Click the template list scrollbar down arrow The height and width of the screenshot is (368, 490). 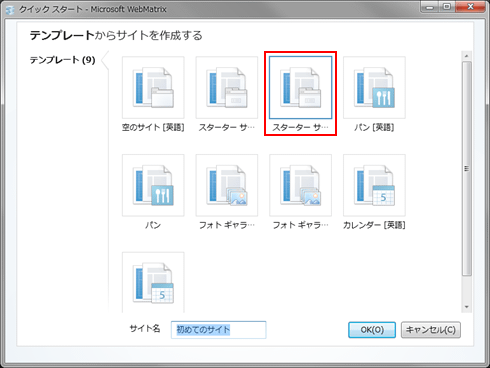tap(466, 307)
